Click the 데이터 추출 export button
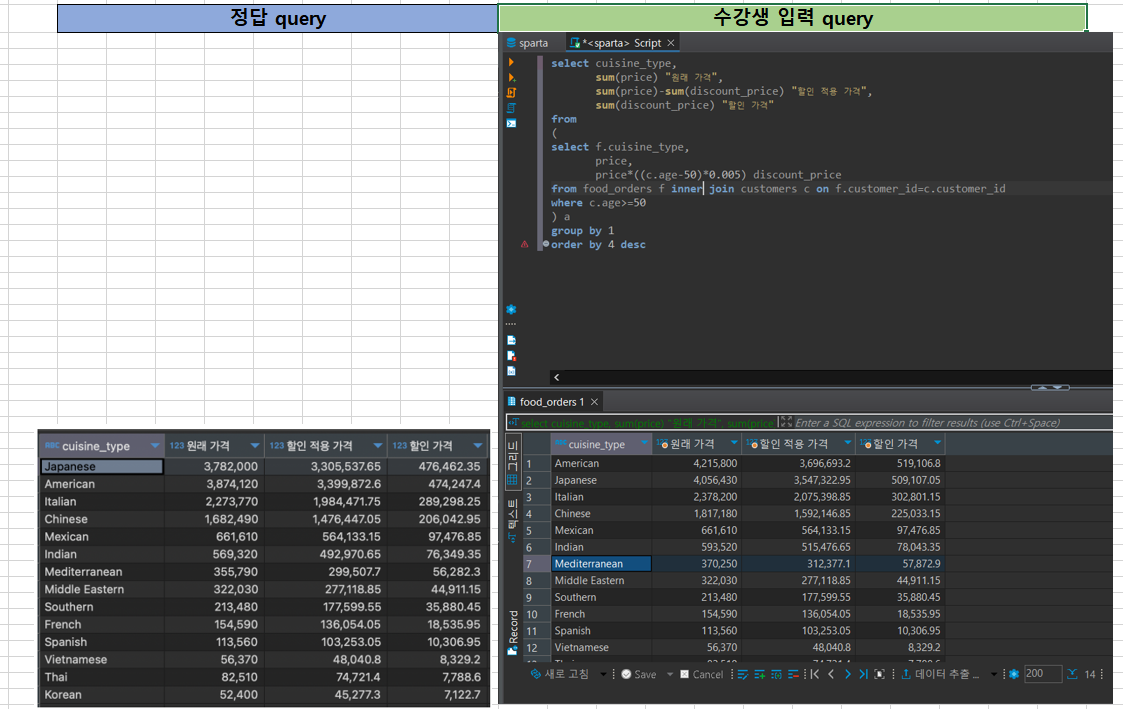 pyautogui.click(x=940, y=674)
